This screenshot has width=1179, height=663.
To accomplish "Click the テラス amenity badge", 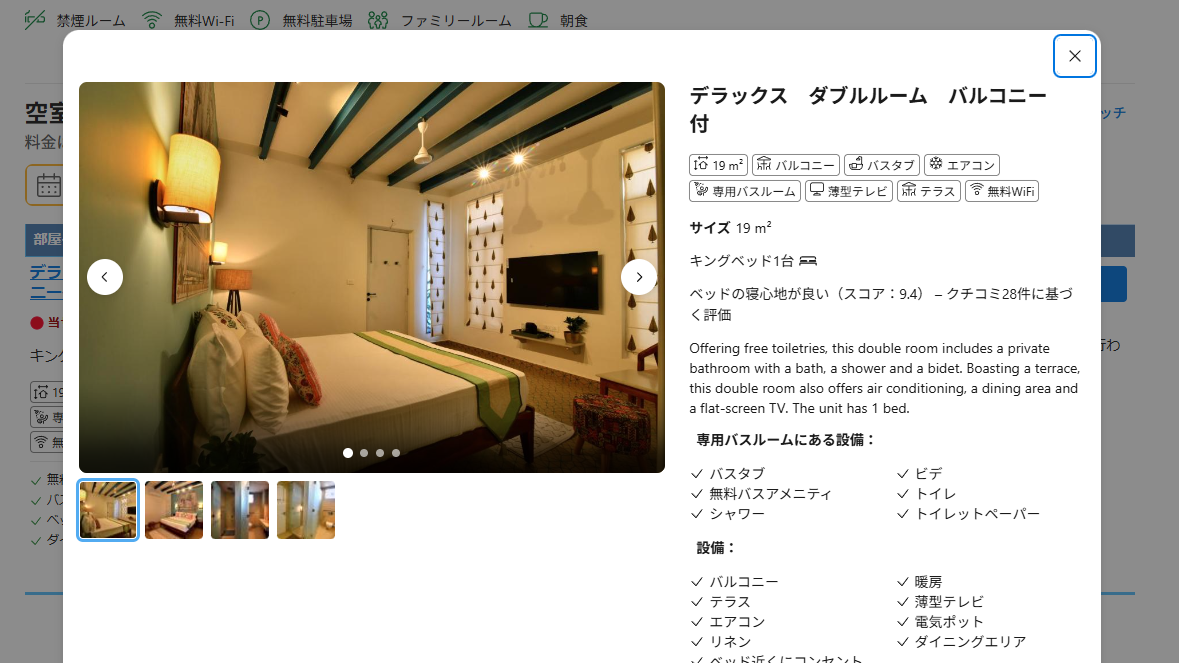I will coord(929,191).
